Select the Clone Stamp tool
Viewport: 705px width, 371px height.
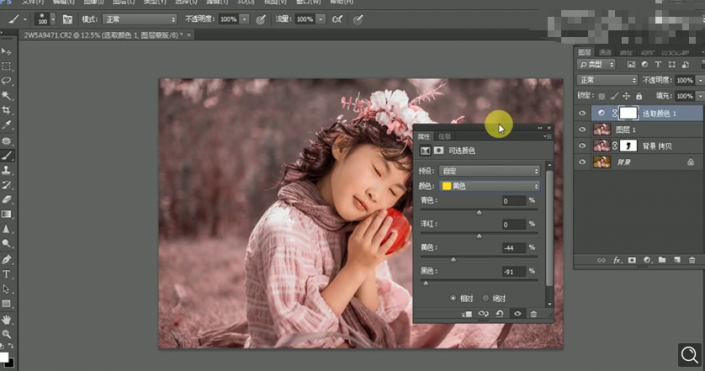pos(6,170)
